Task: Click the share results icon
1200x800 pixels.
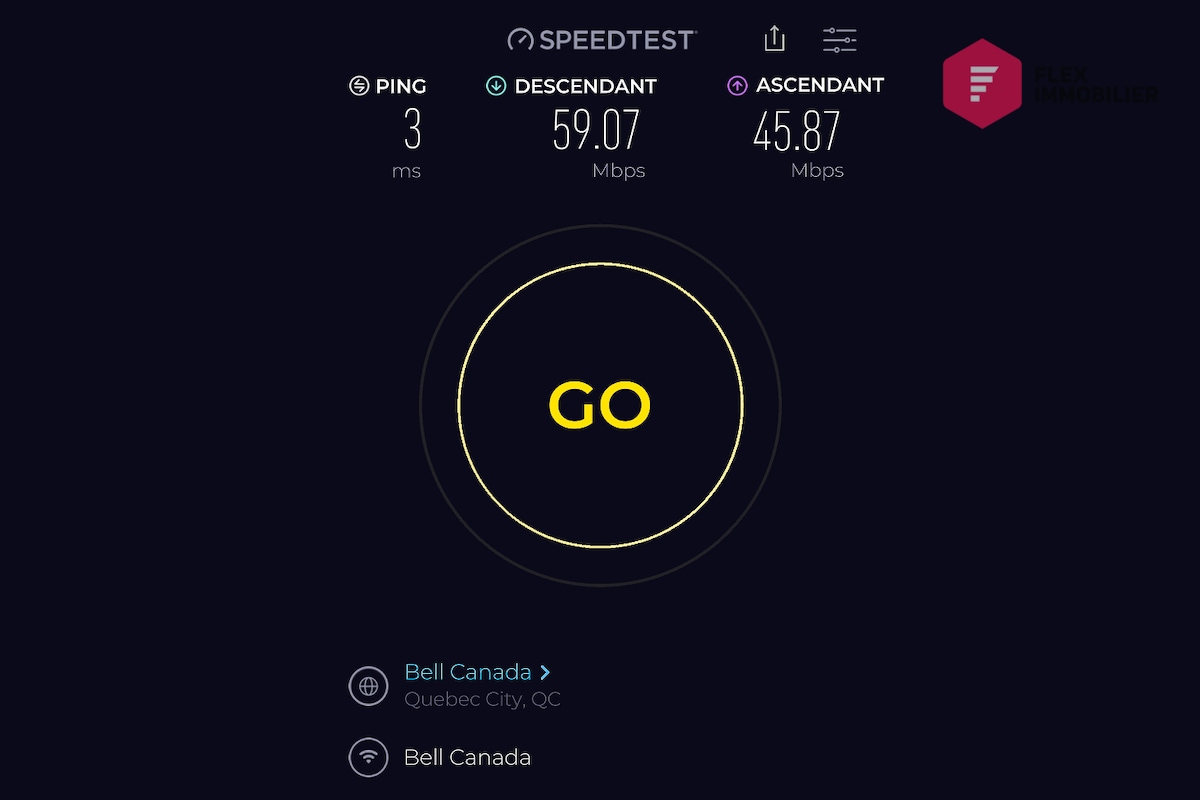Action: tap(774, 39)
